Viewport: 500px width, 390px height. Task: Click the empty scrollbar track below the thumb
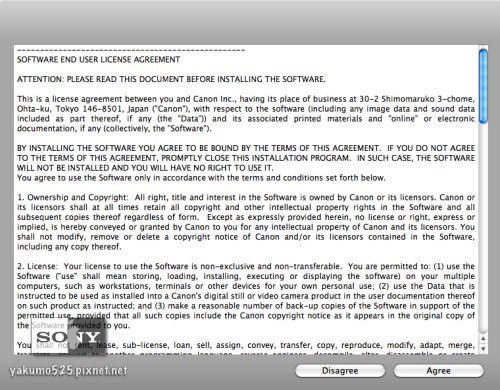[483, 228]
